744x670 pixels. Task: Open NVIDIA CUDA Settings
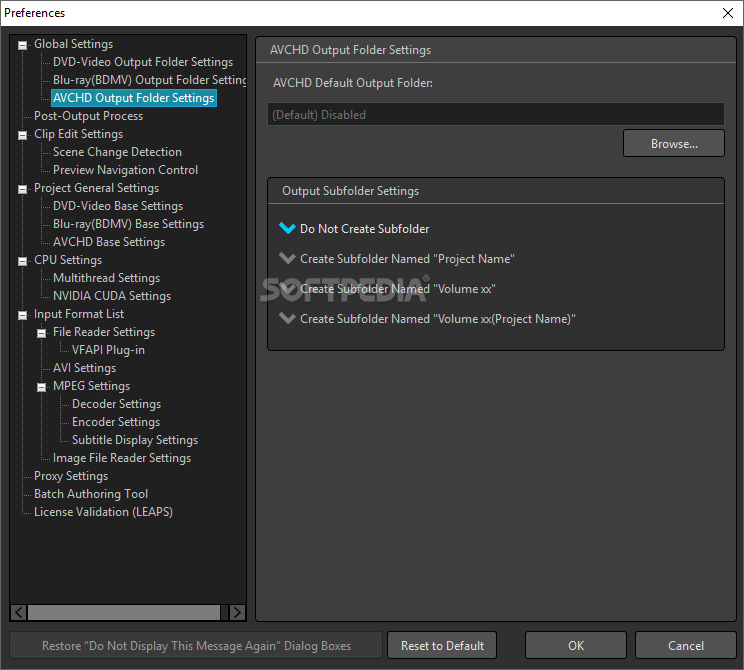[x=112, y=296]
